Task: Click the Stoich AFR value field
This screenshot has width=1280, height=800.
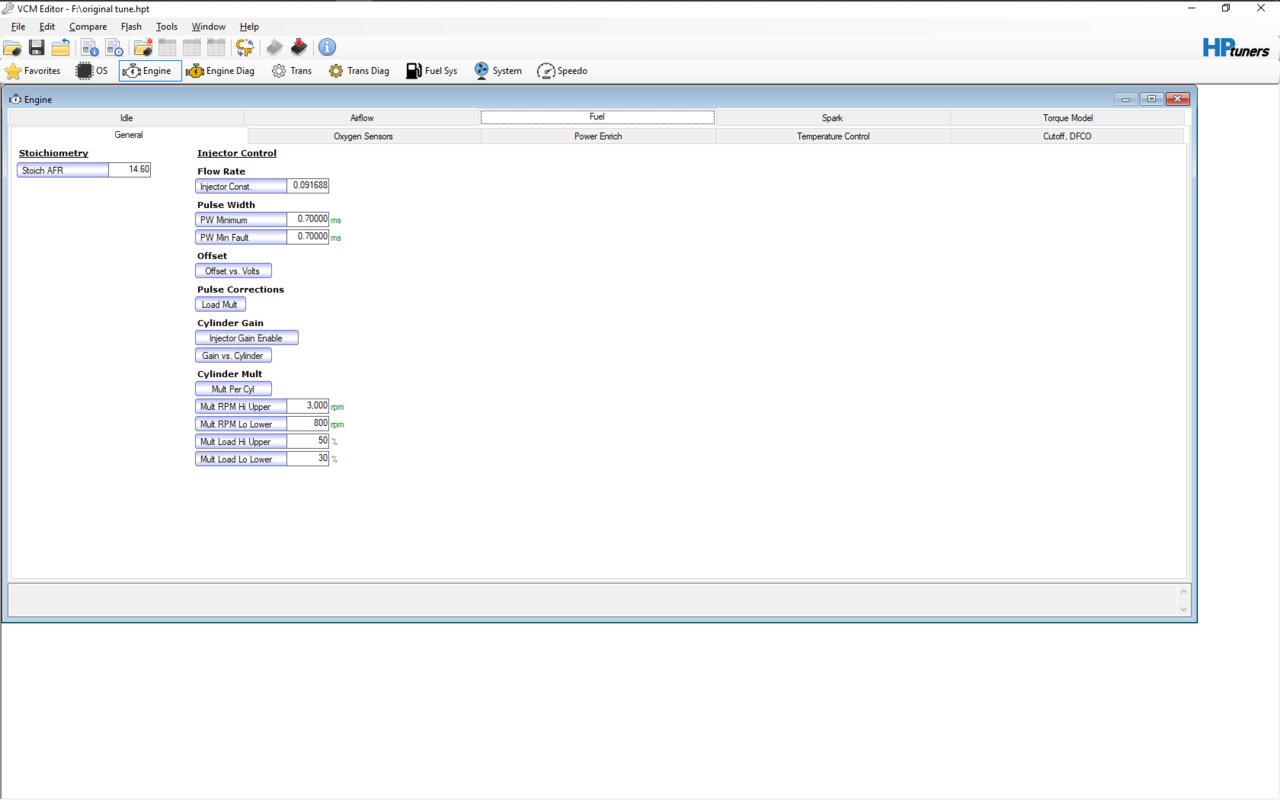Action: 130,170
